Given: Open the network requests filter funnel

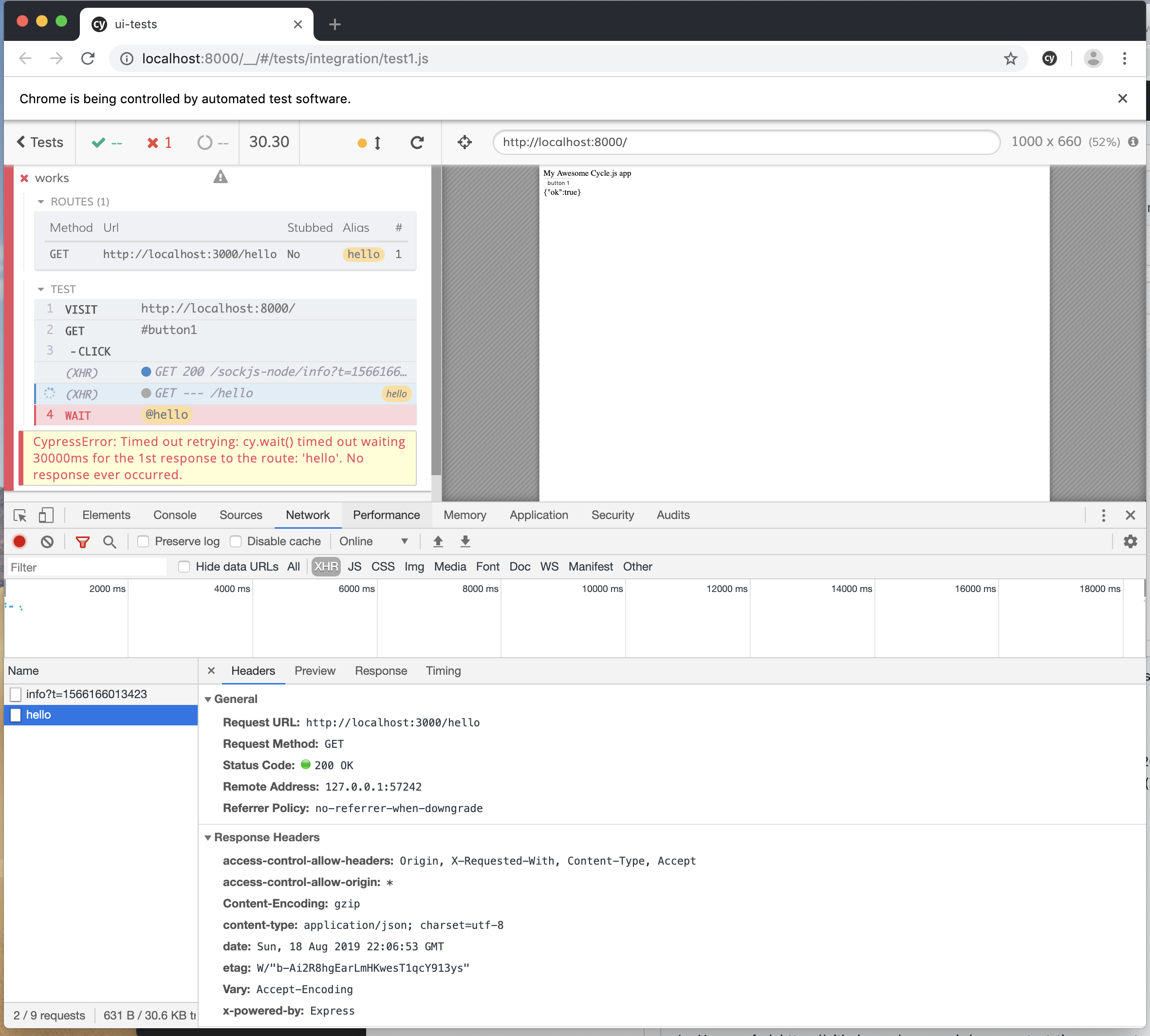Looking at the screenshot, I should (82, 541).
